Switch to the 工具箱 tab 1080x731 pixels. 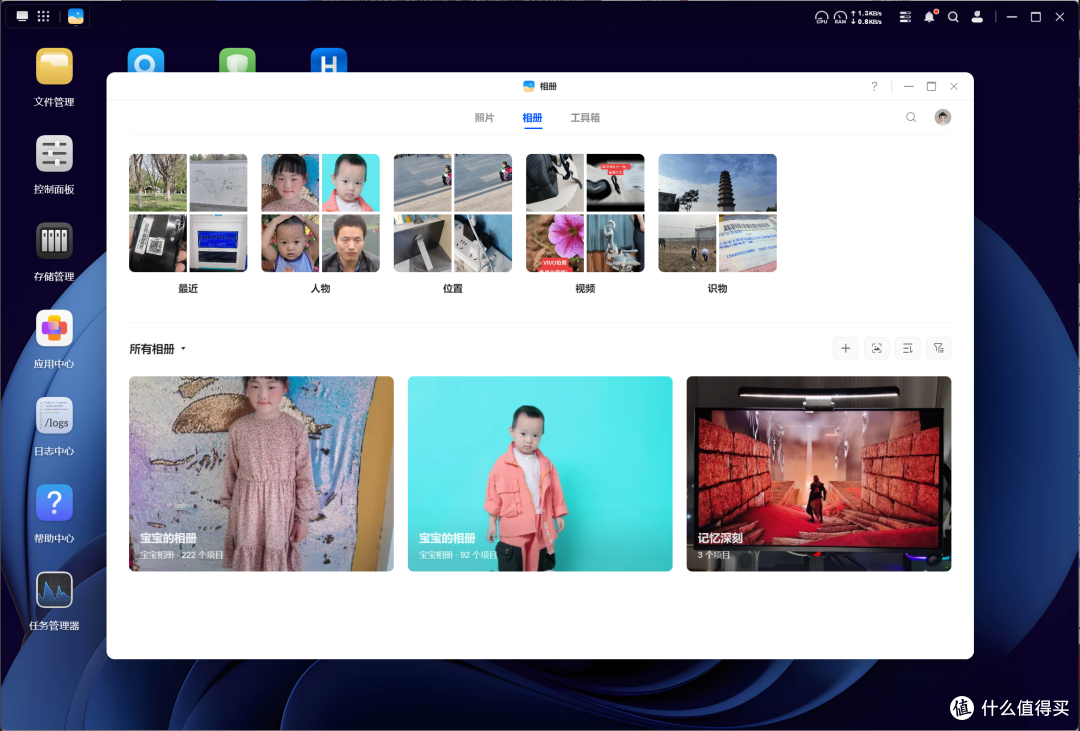click(x=585, y=118)
